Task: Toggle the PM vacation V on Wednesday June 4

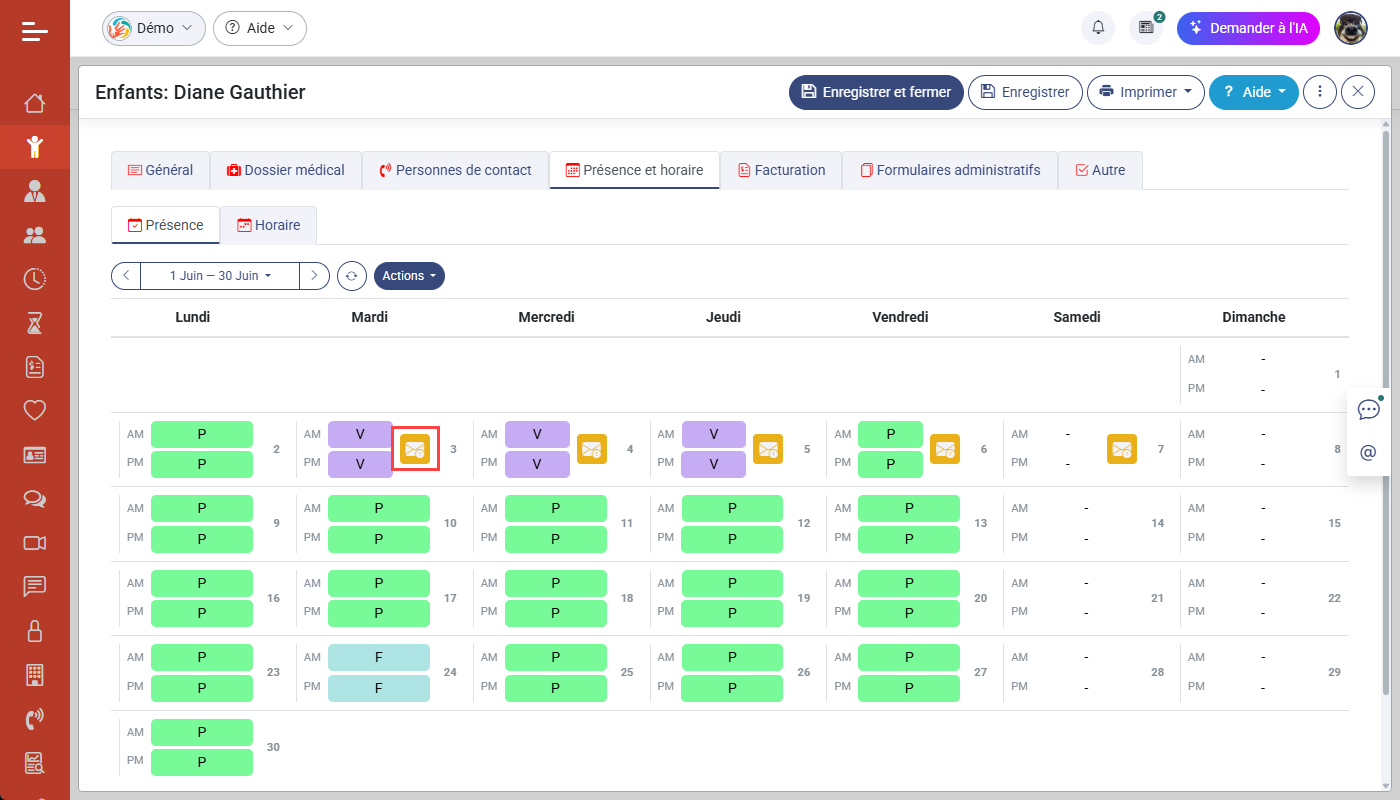Action: [x=537, y=463]
